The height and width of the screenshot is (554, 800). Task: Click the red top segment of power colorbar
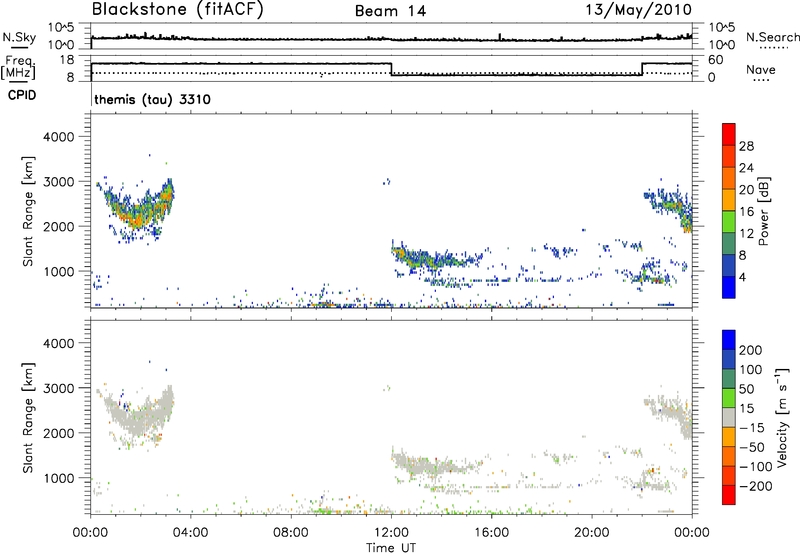729,134
